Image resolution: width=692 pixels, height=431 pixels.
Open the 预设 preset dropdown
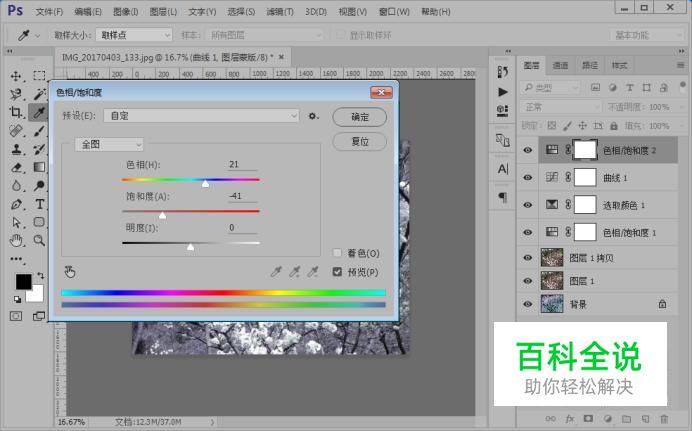[201, 116]
